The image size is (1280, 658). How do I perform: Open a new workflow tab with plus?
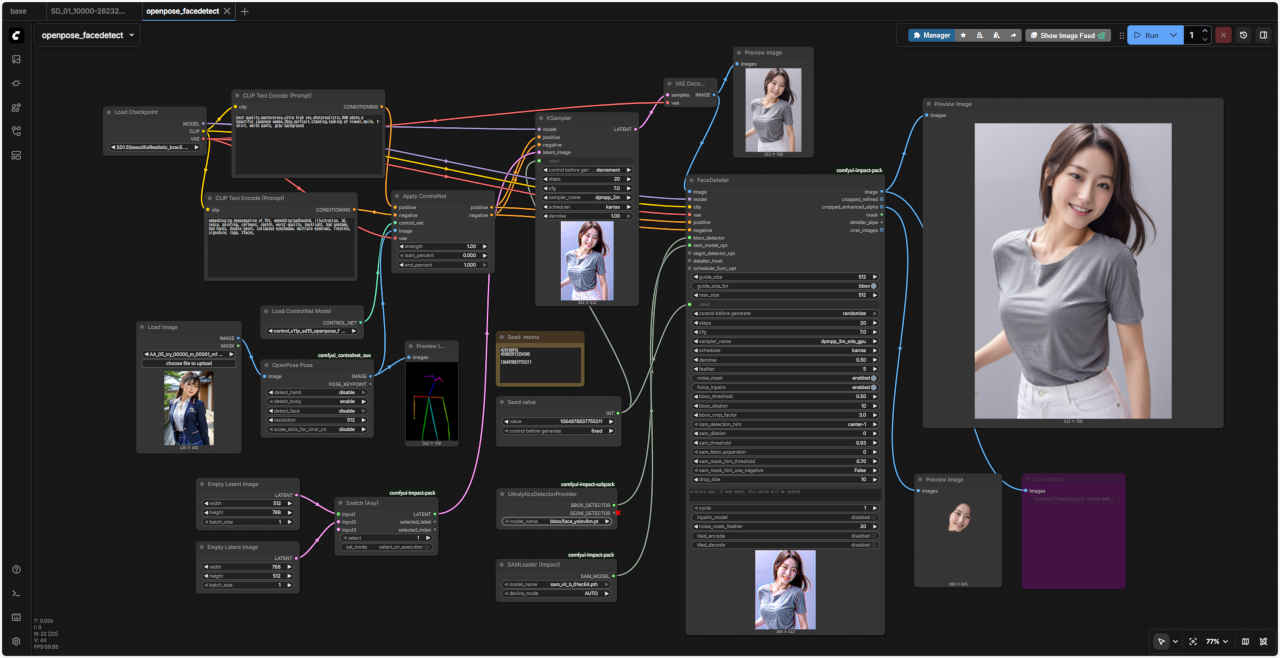pyautogui.click(x=245, y=11)
